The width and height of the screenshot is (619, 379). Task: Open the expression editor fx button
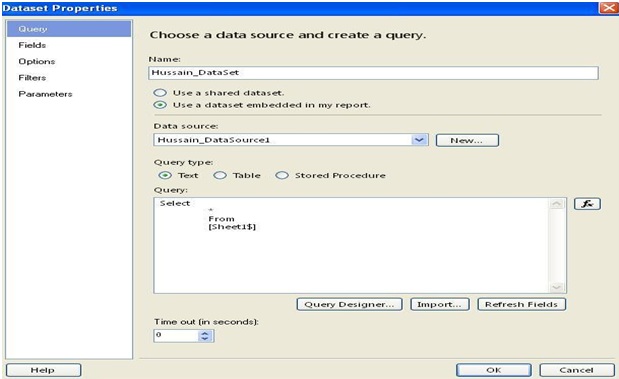click(587, 204)
